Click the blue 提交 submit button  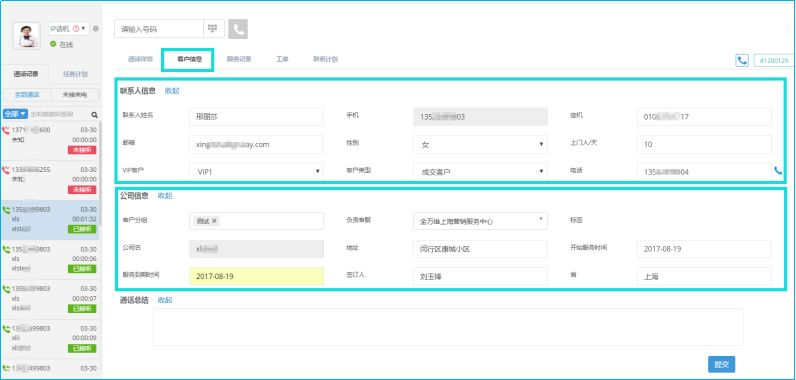point(721,364)
